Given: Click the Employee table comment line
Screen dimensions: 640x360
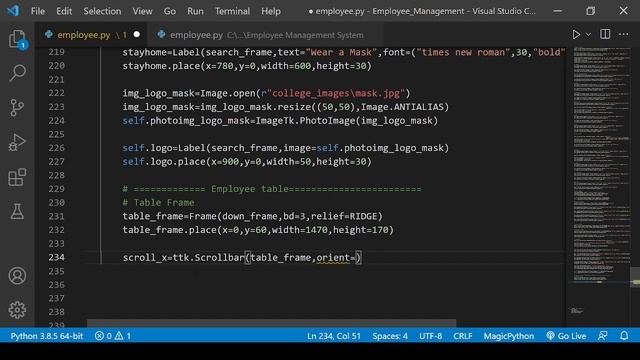Looking at the screenshot, I should pyautogui.click(x=272, y=189).
